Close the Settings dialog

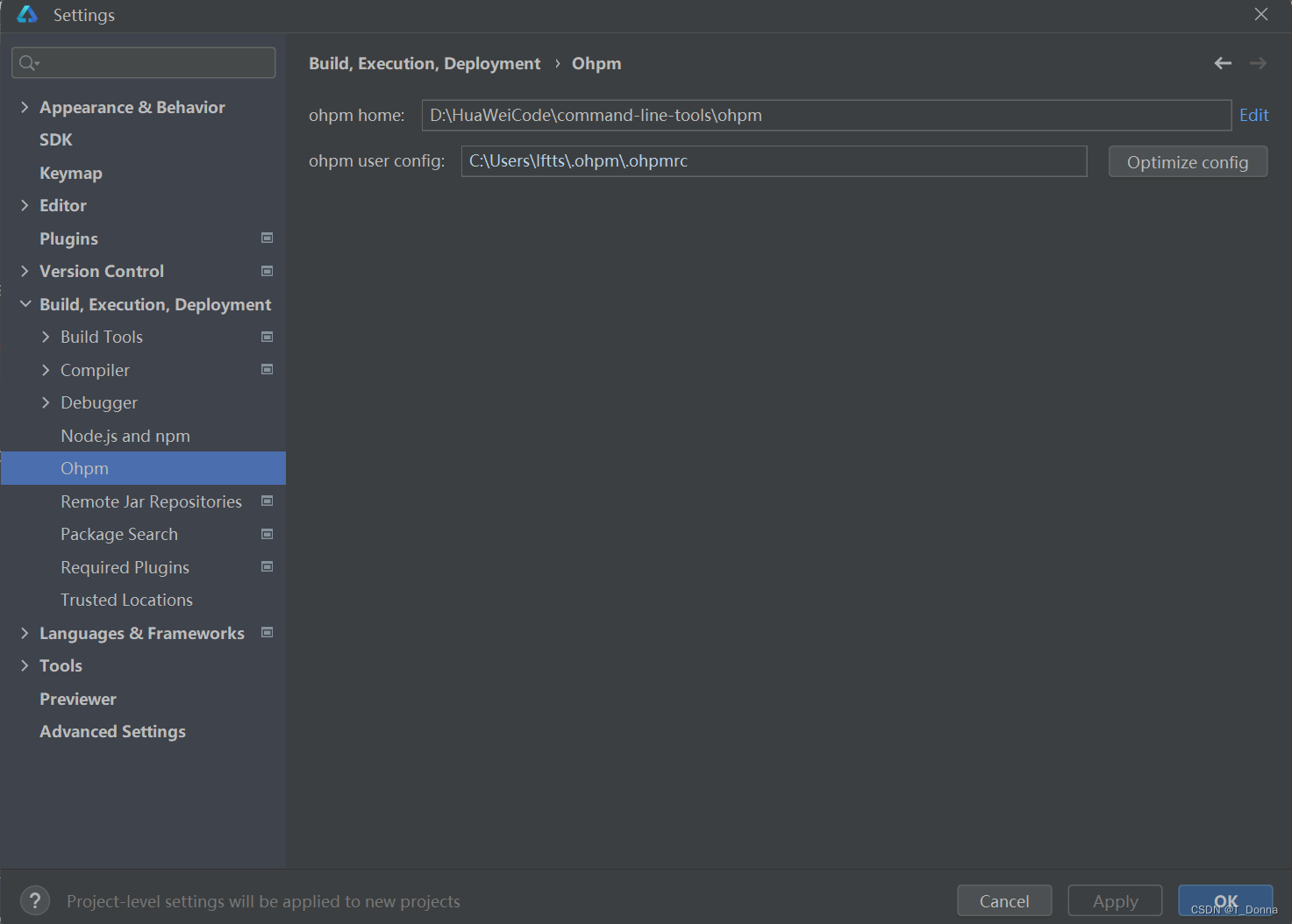coord(1261,14)
